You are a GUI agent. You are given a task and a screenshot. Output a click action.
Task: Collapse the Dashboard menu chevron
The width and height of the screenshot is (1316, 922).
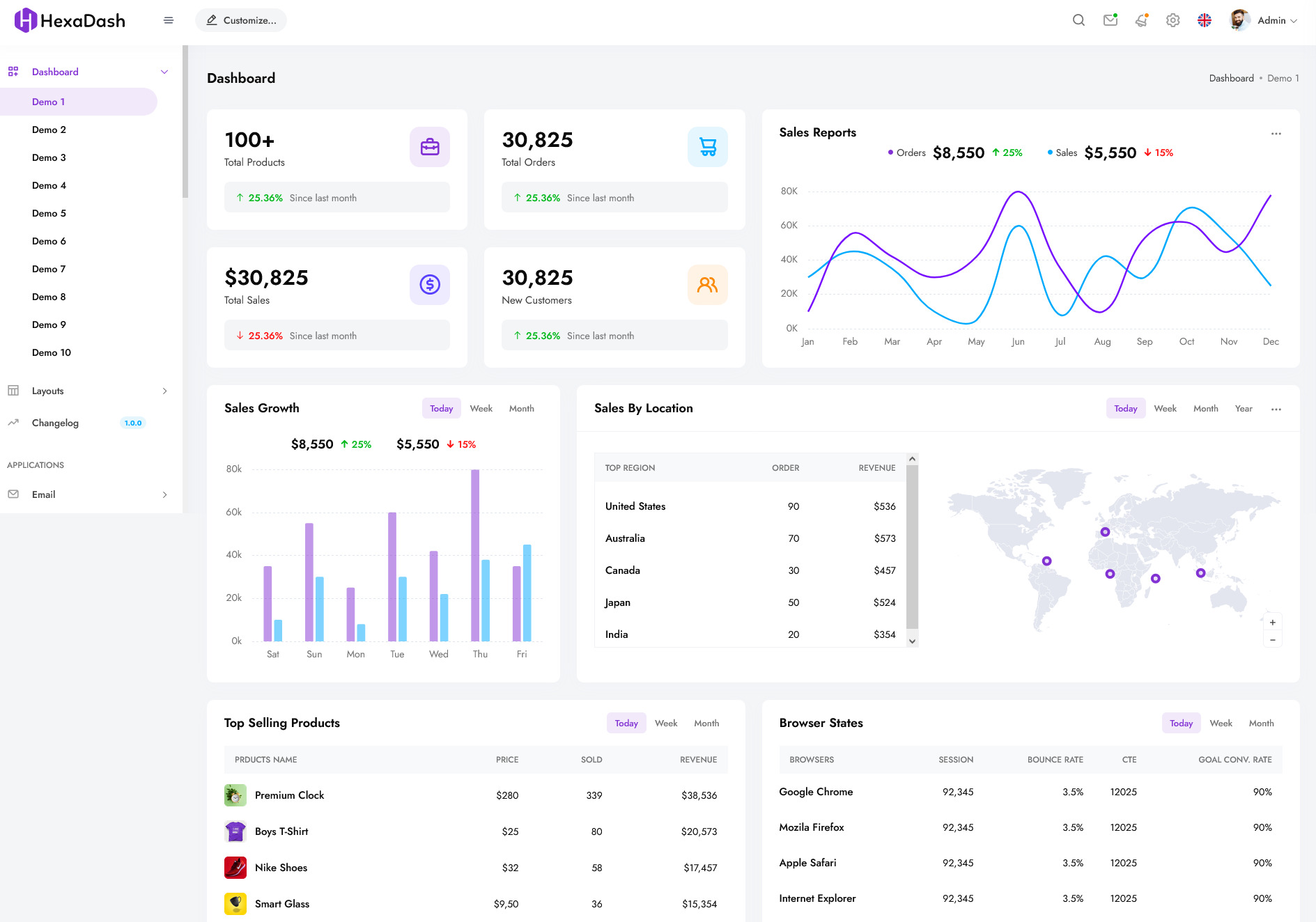coord(164,71)
